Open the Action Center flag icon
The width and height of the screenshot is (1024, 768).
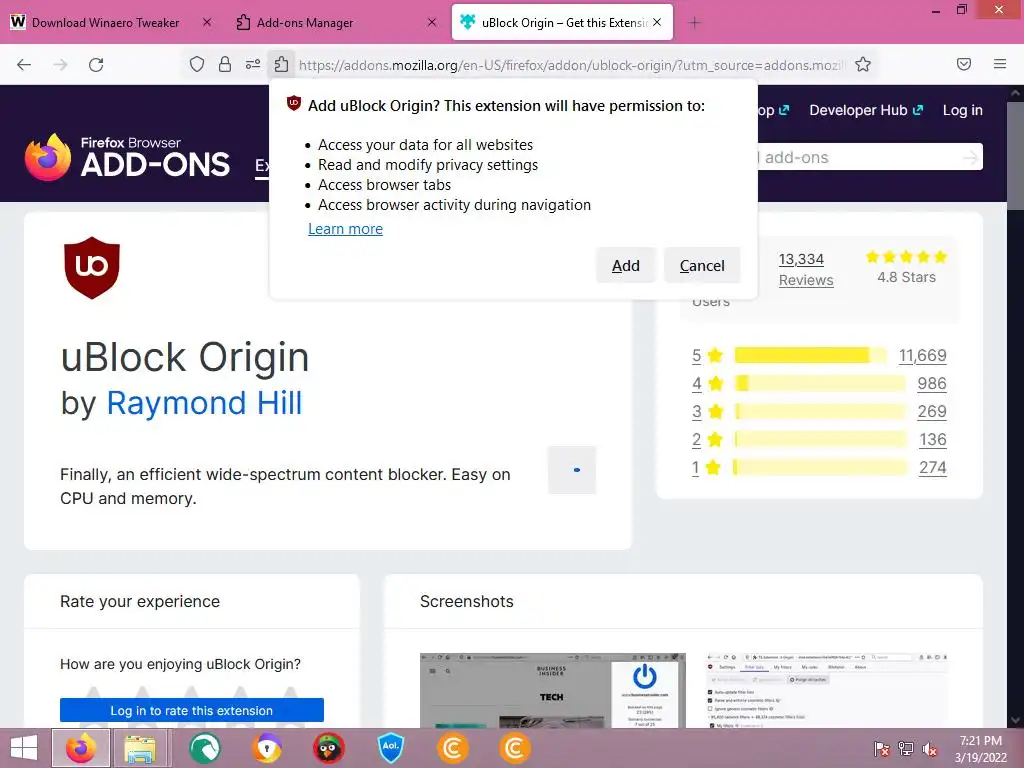[x=882, y=749]
